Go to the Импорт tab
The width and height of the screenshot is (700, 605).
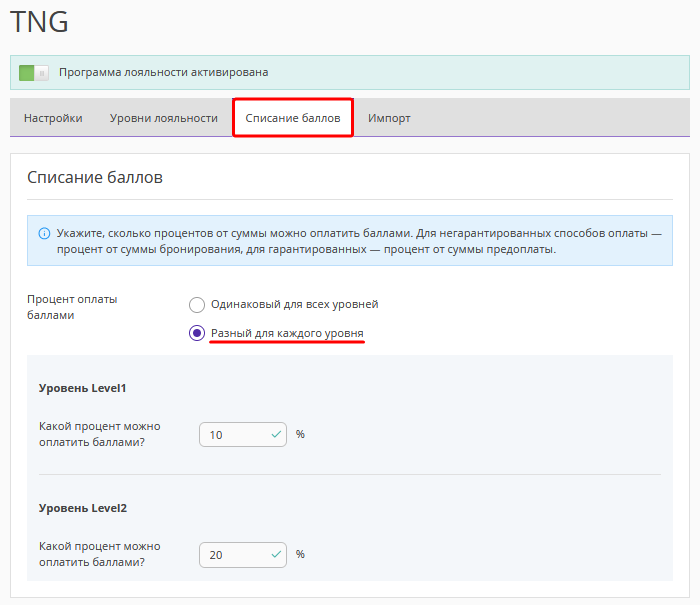[x=389, y=118]
